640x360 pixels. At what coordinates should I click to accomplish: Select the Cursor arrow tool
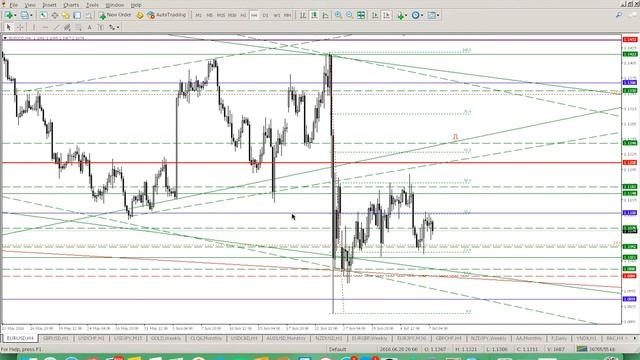[9, 27]
